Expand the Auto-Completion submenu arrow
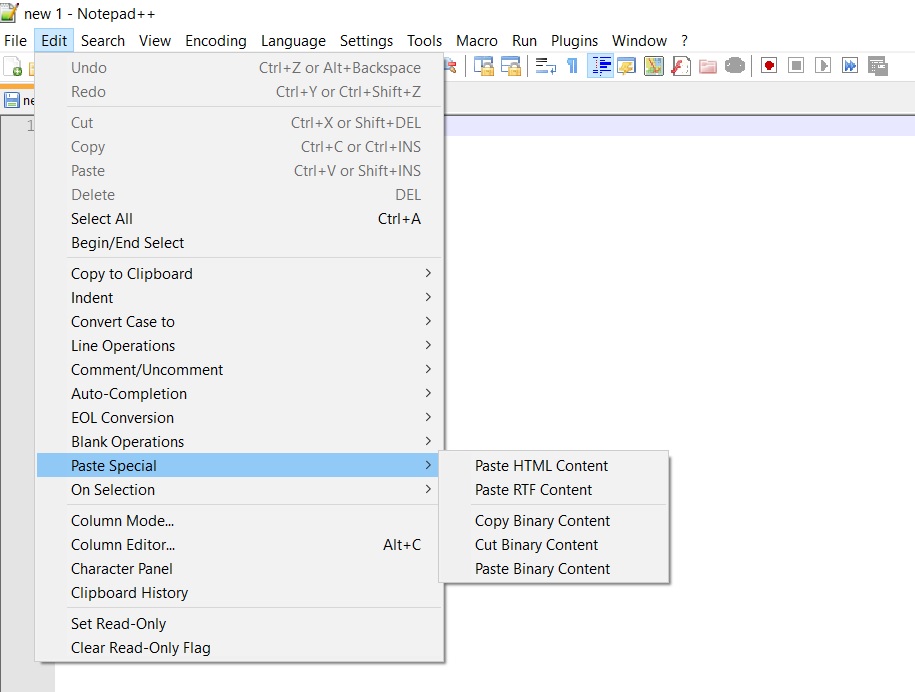This screenshot has height=692, width=915. click(x=428, y=393)
